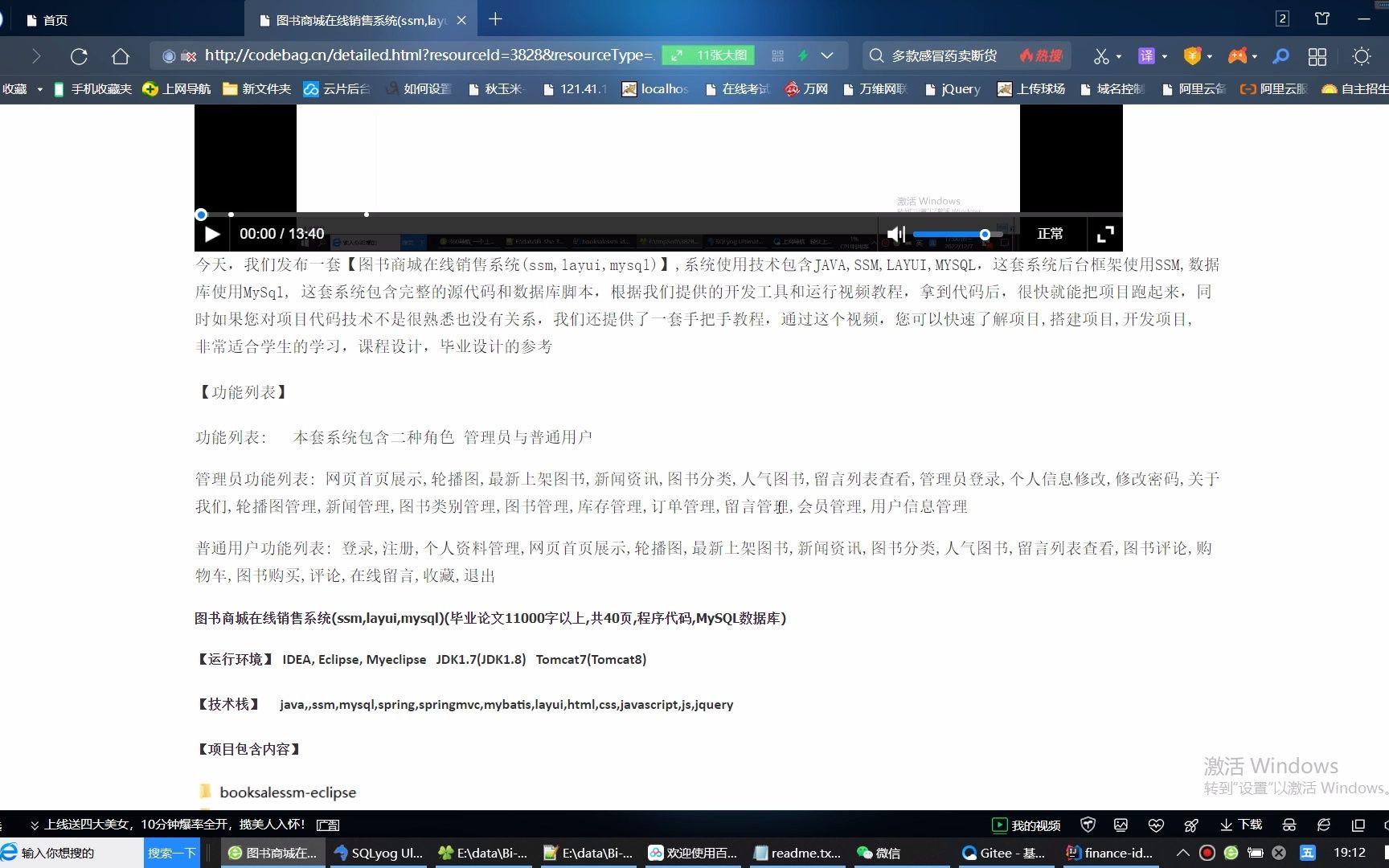Click the blue magnifier find icon
The height and width of the screenshot is (868, 1389).
[1281, 56]
